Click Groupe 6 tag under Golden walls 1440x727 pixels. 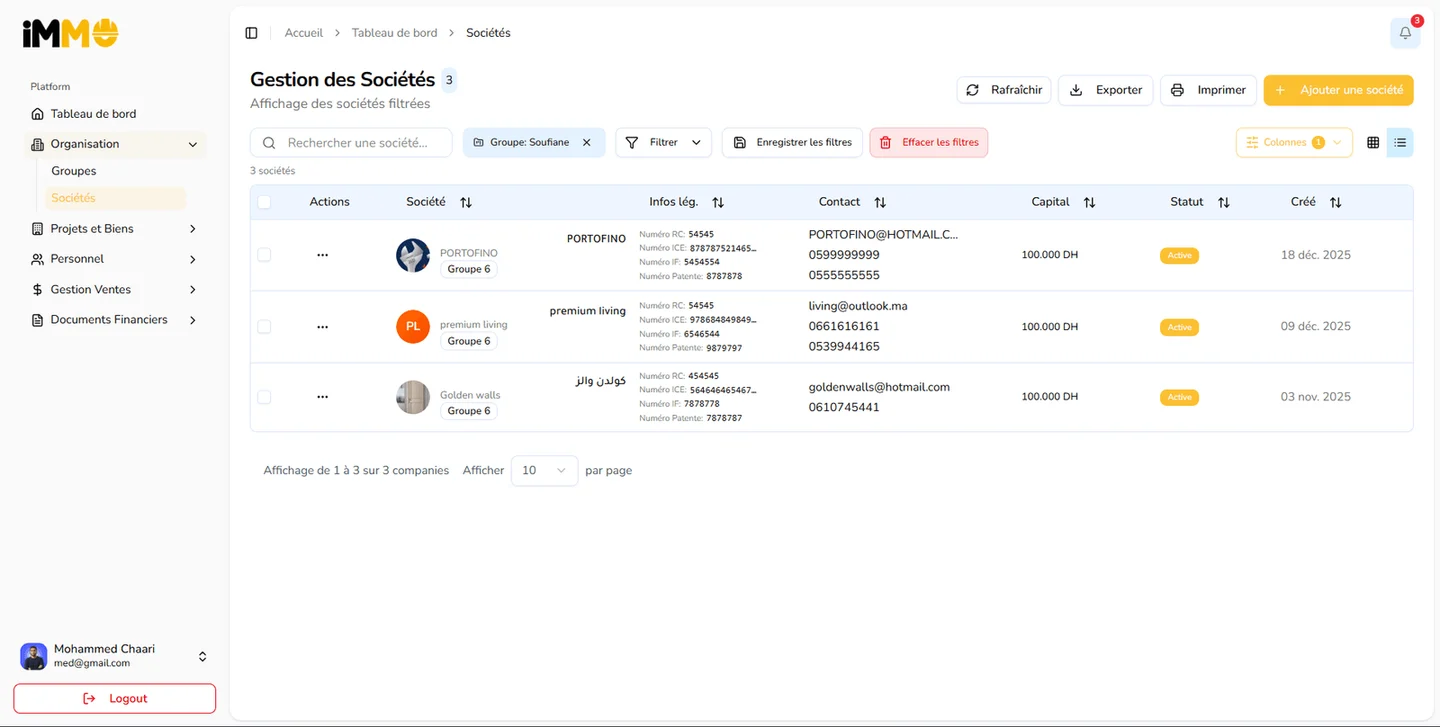469,411
